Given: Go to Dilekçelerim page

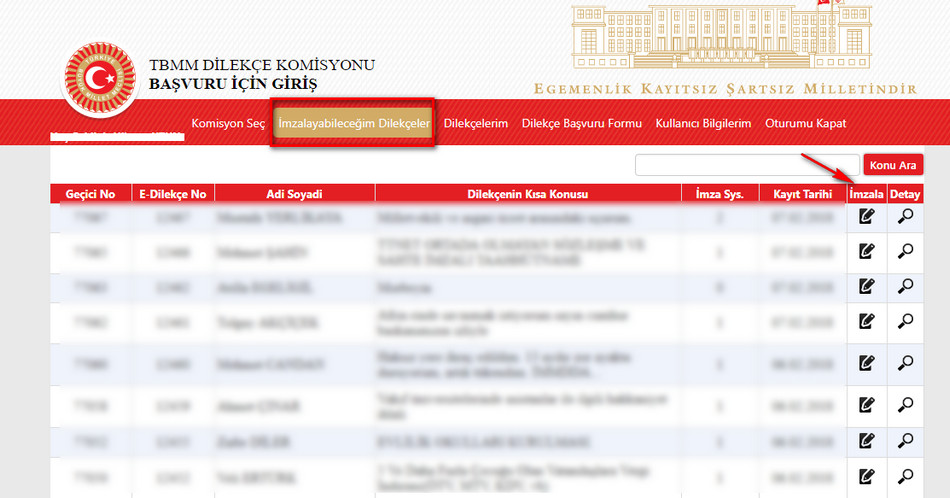Looking at the screenshot, I should pos(476,124).
